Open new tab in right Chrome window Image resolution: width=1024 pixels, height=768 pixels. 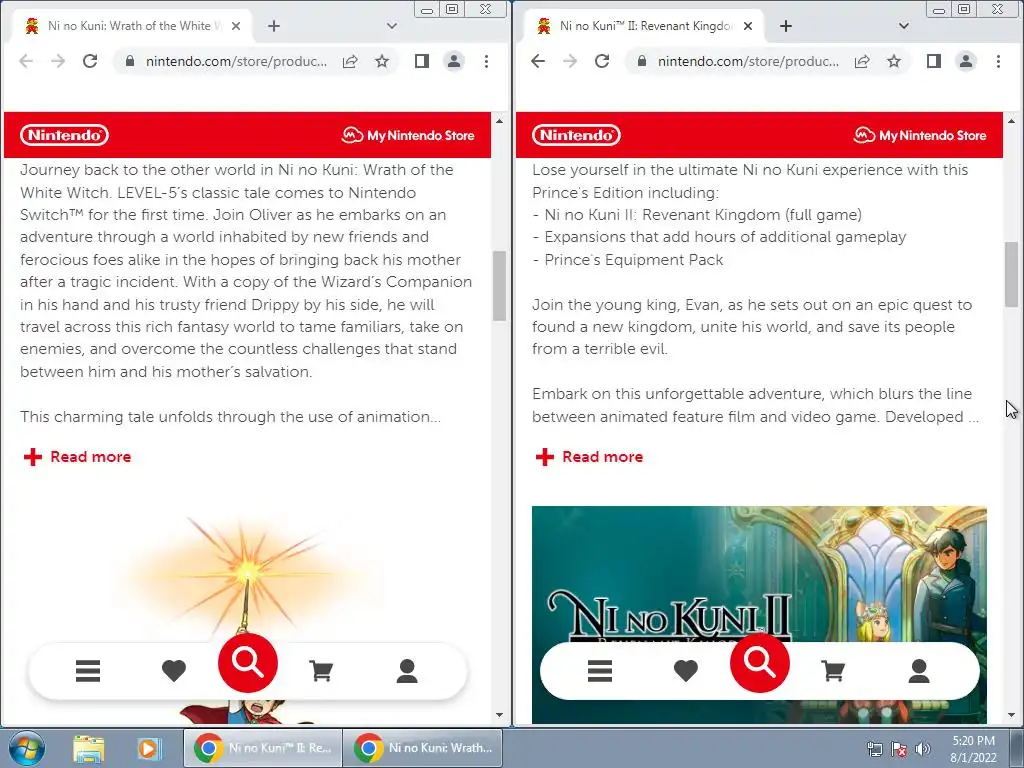tap(786, 26)
